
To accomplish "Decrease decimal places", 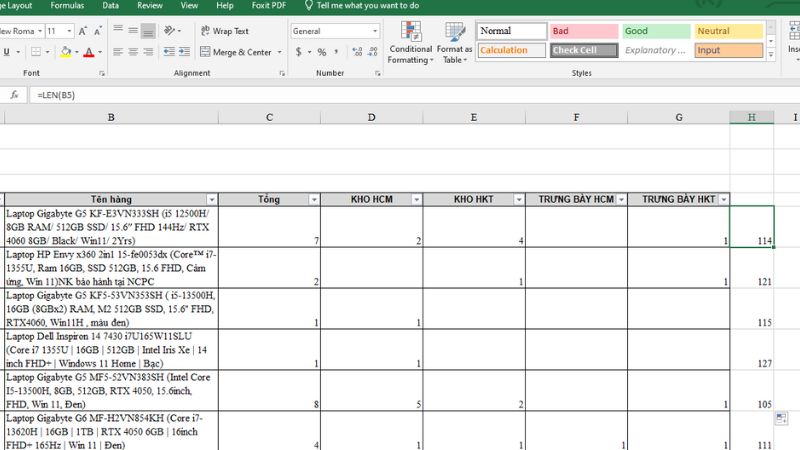I will point(373,52).
